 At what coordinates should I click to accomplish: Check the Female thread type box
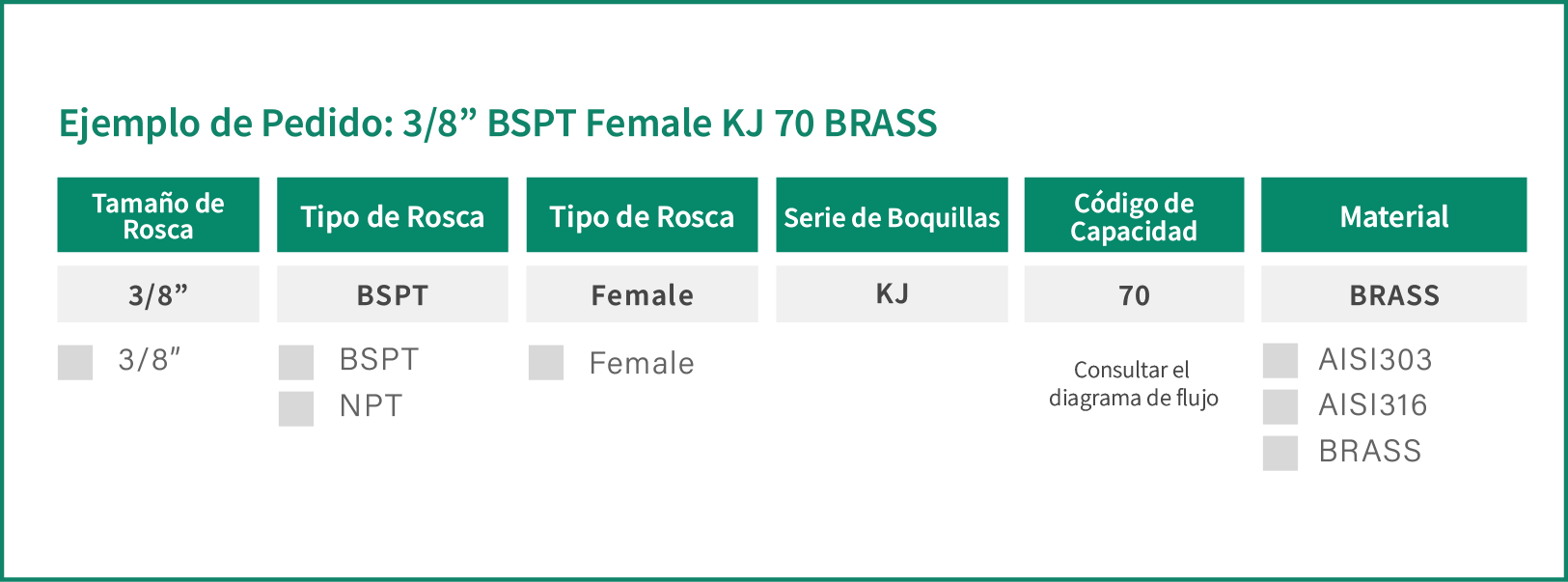546,363
